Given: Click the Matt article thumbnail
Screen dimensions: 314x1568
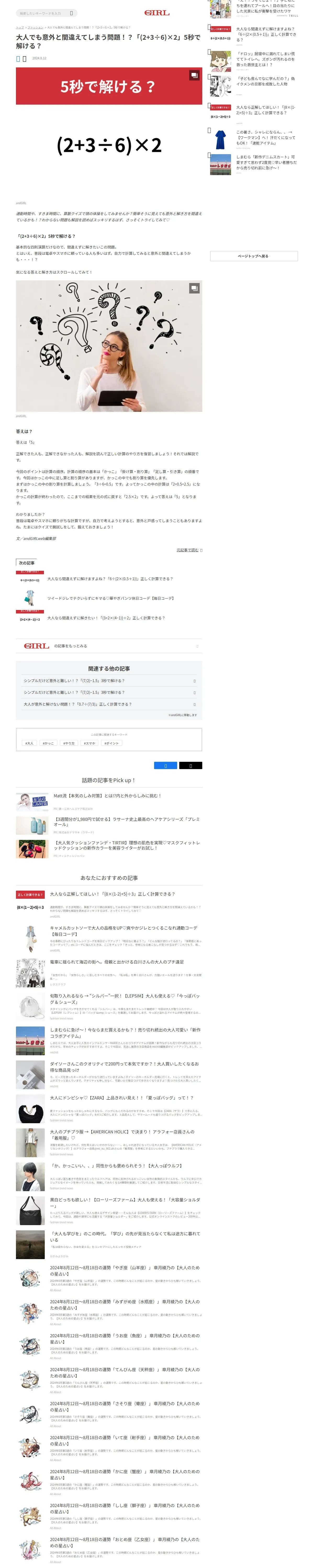Looking at the screenshot, I should (x=32, y=802).
